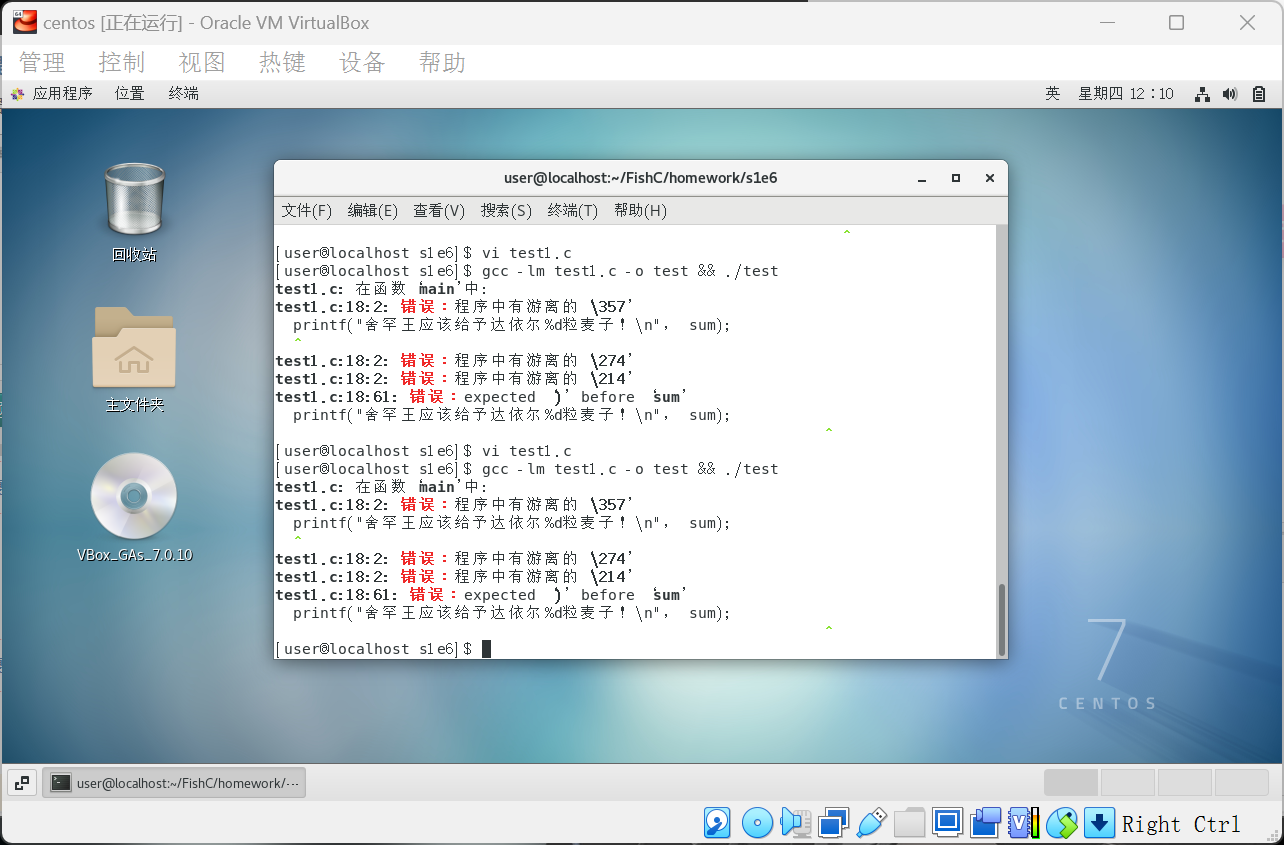
Task: Click the display settings indicator
Action: pos(947,823)
